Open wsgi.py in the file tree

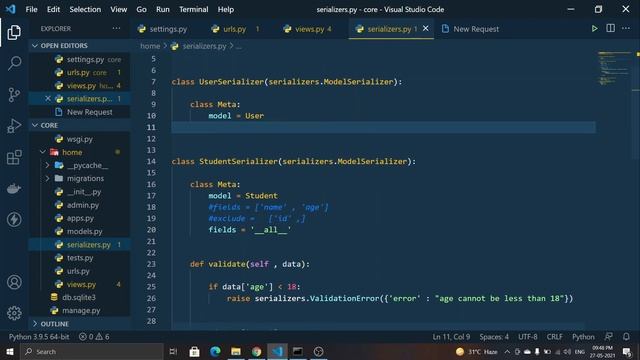80,139
